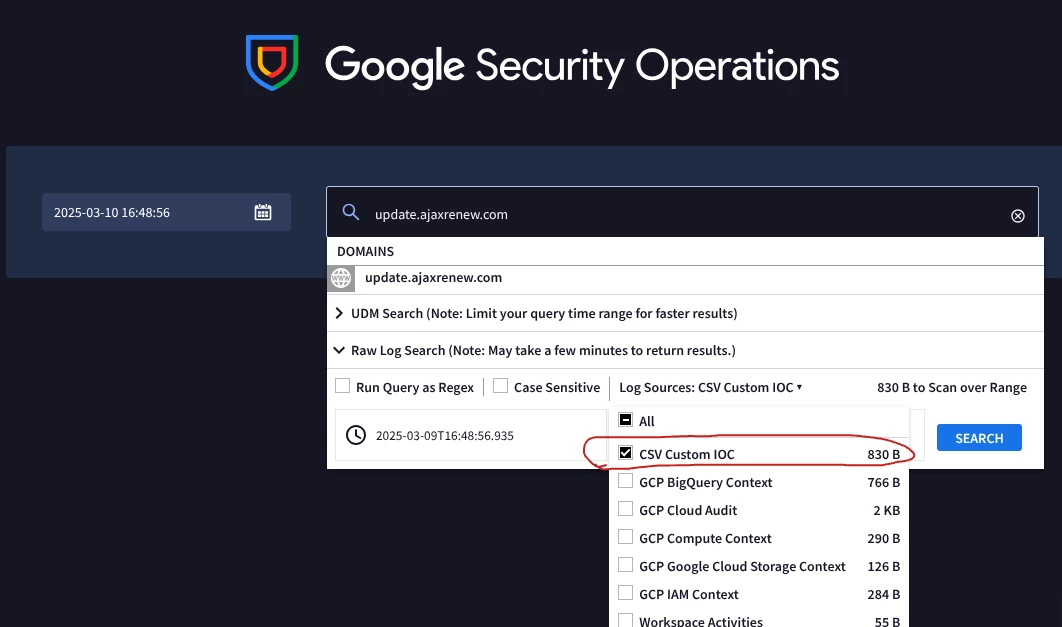Click the 2025-03-09T16:48:56.935 start time field
This screenshot has height=627, width=1062.
pyautogui.click(x=471, y=435)
